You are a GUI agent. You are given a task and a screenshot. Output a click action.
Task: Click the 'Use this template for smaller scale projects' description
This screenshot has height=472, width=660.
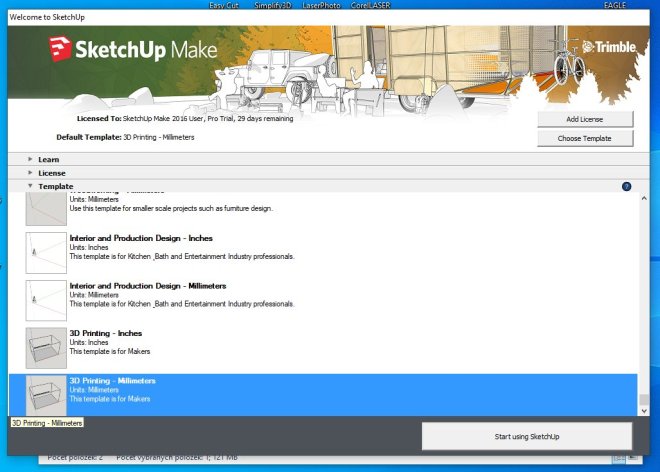[171, 208]
